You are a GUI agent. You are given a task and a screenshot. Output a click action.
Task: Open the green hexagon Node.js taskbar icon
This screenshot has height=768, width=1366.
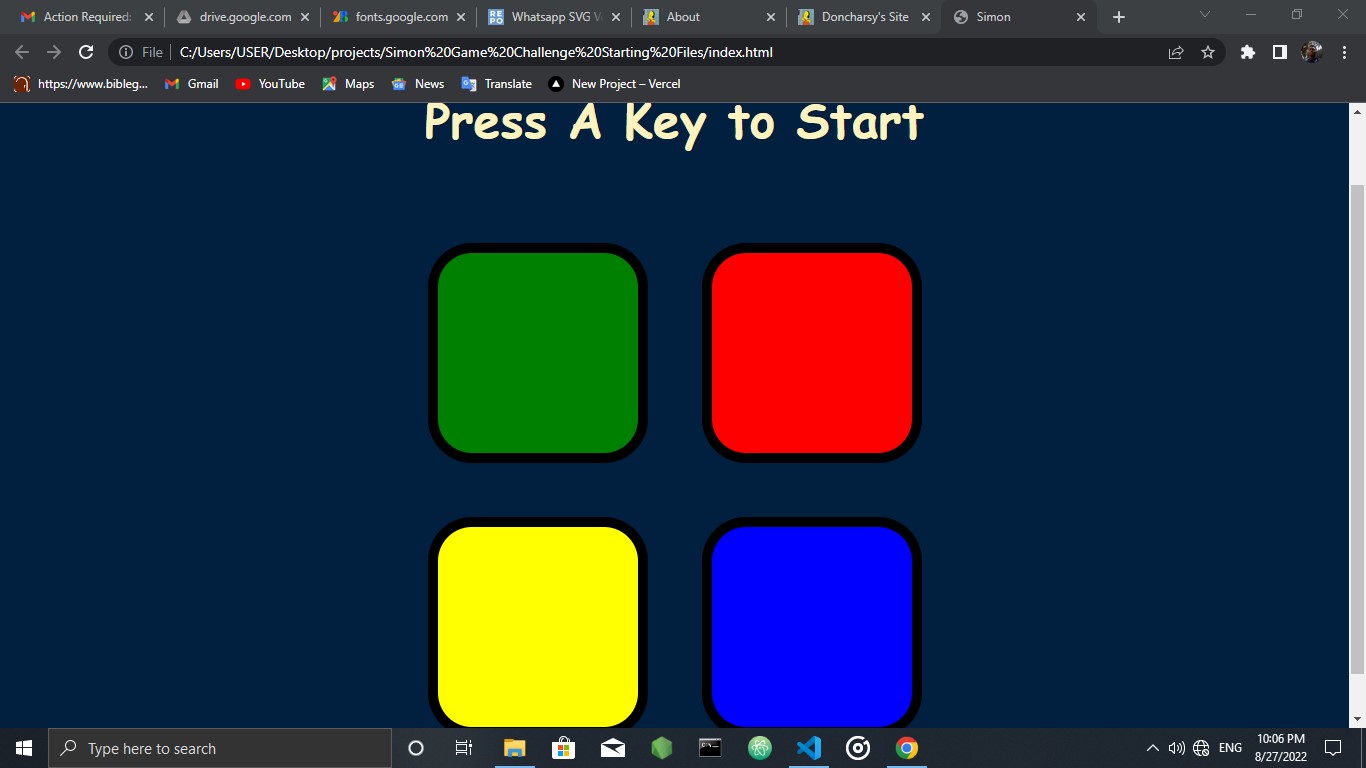coord(661,748)
